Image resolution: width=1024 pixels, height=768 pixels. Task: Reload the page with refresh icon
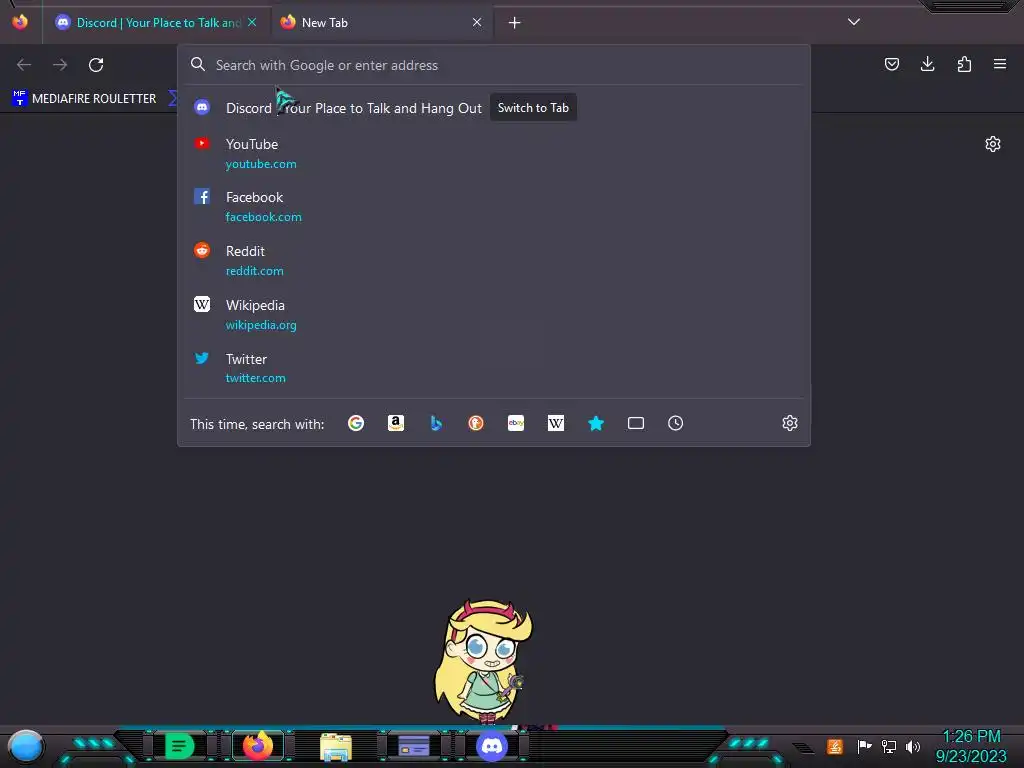point(96,65)
